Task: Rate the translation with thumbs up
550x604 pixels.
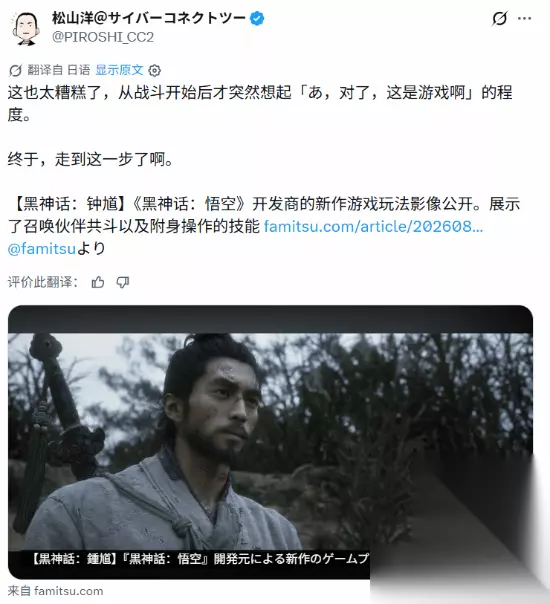Action: coord(98,282)
